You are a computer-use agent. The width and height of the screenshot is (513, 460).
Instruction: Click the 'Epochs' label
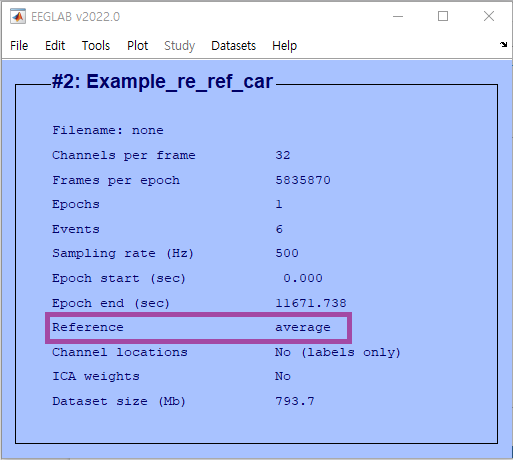(76, 204)
